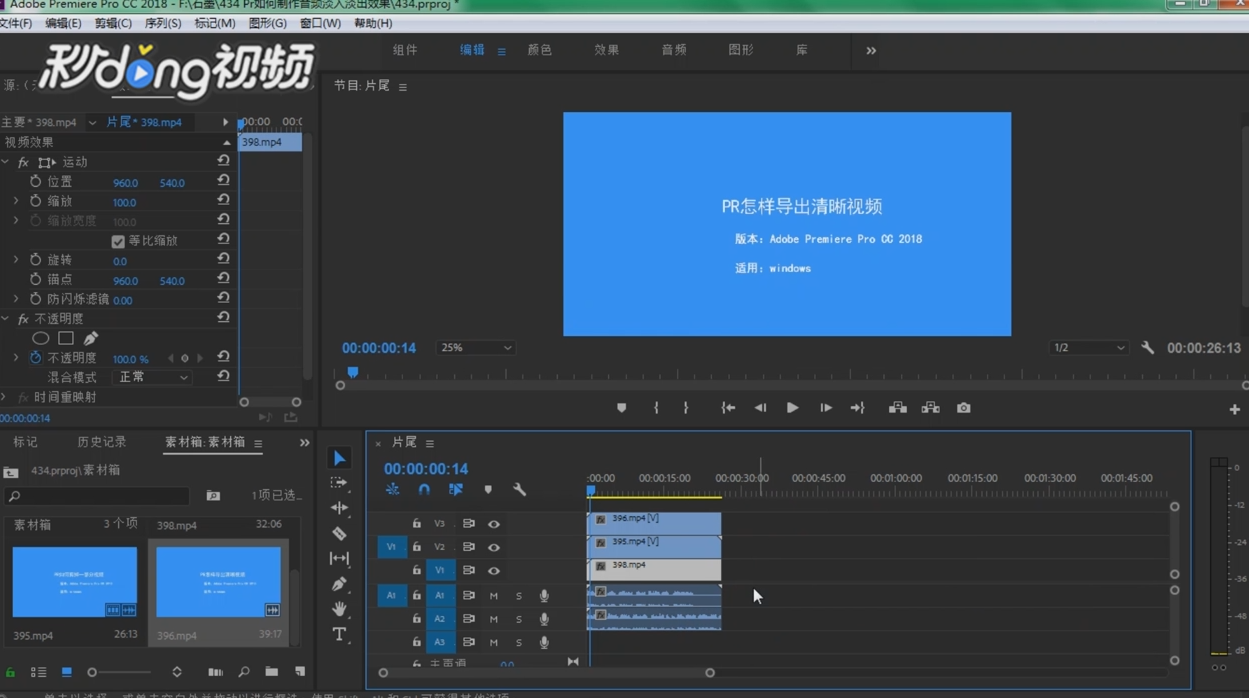Reset Rotation parameter

[223, 259]
